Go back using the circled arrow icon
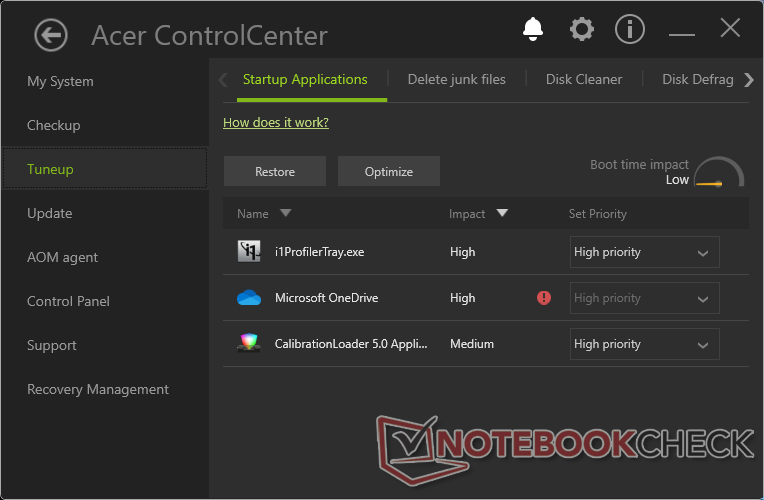764x500 pixels. coord(51,35)
